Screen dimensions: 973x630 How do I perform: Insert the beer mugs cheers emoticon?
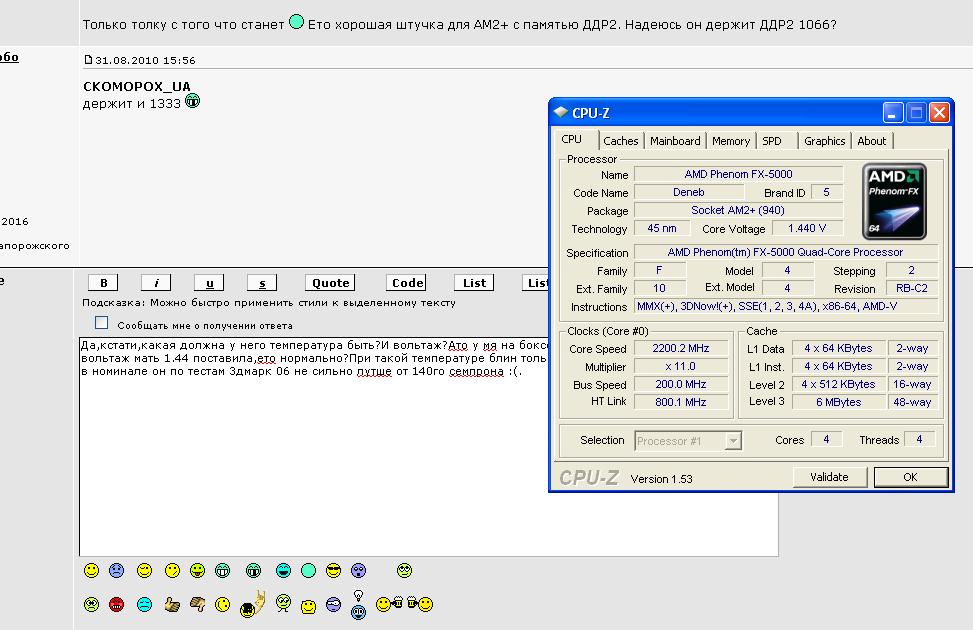click(x=405, y=603)
